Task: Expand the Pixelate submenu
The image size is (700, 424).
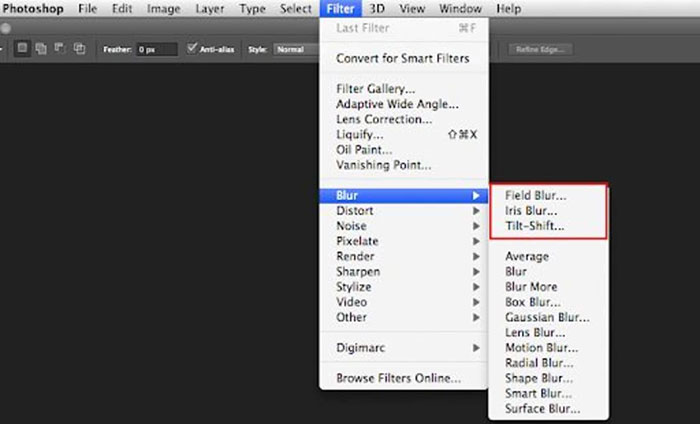Action: tap(404, 241)
